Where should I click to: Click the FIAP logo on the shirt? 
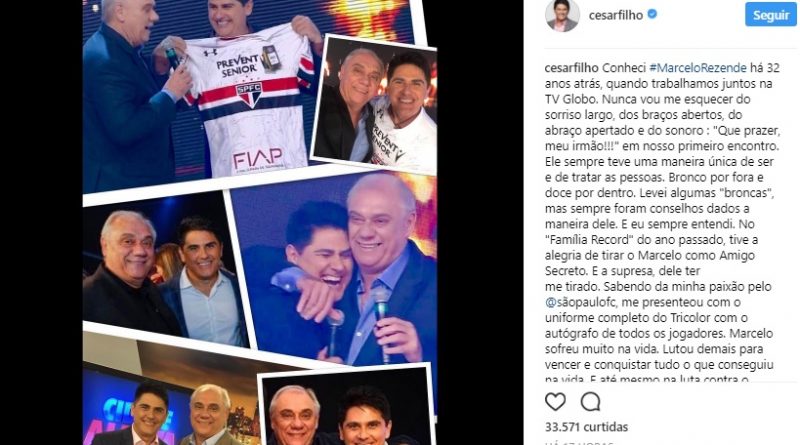(258, 160)
